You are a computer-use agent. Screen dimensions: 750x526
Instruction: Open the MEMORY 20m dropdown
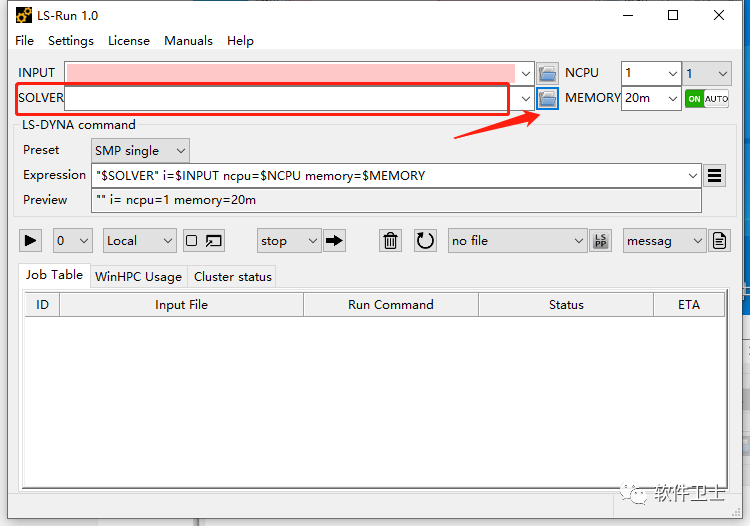click(651, 99)
